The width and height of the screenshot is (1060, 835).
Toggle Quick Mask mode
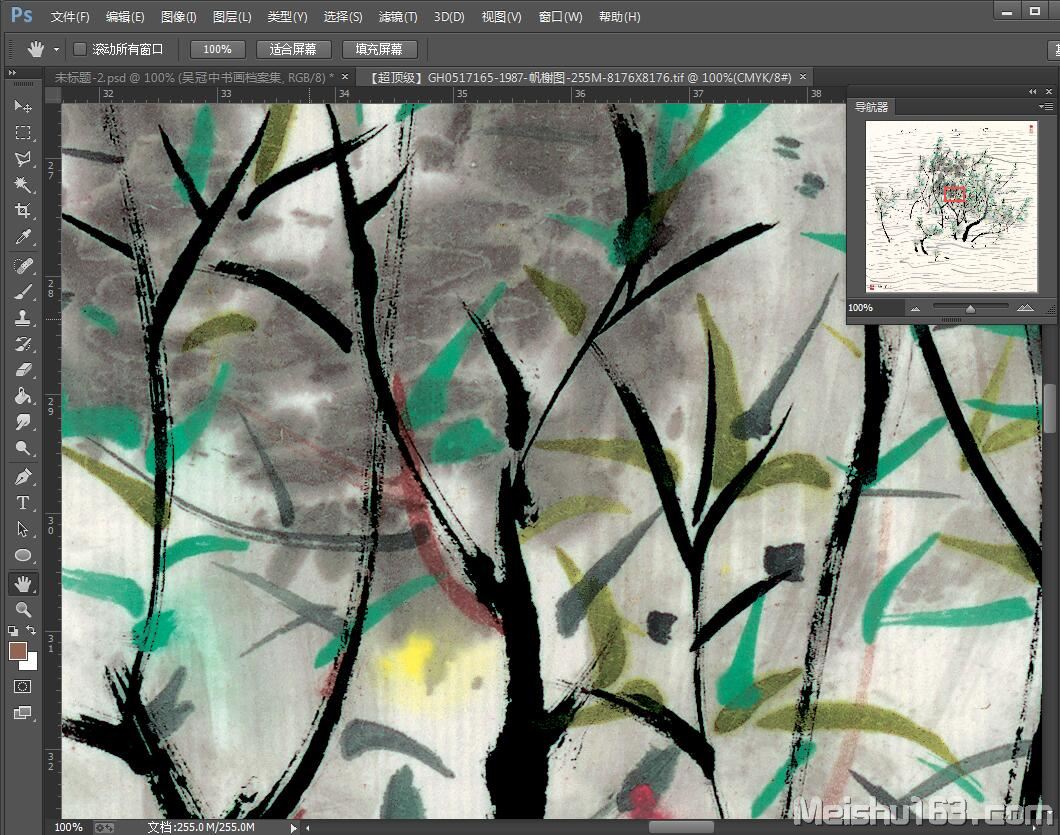click(x=22, y=687)
